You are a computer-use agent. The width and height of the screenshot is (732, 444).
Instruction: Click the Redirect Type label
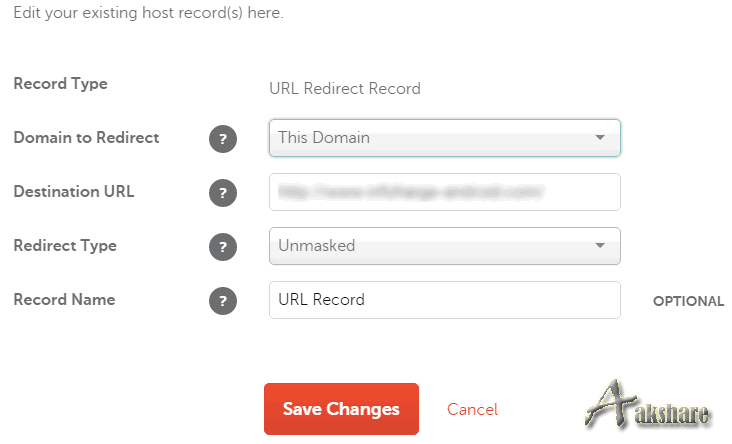(65, 246)
